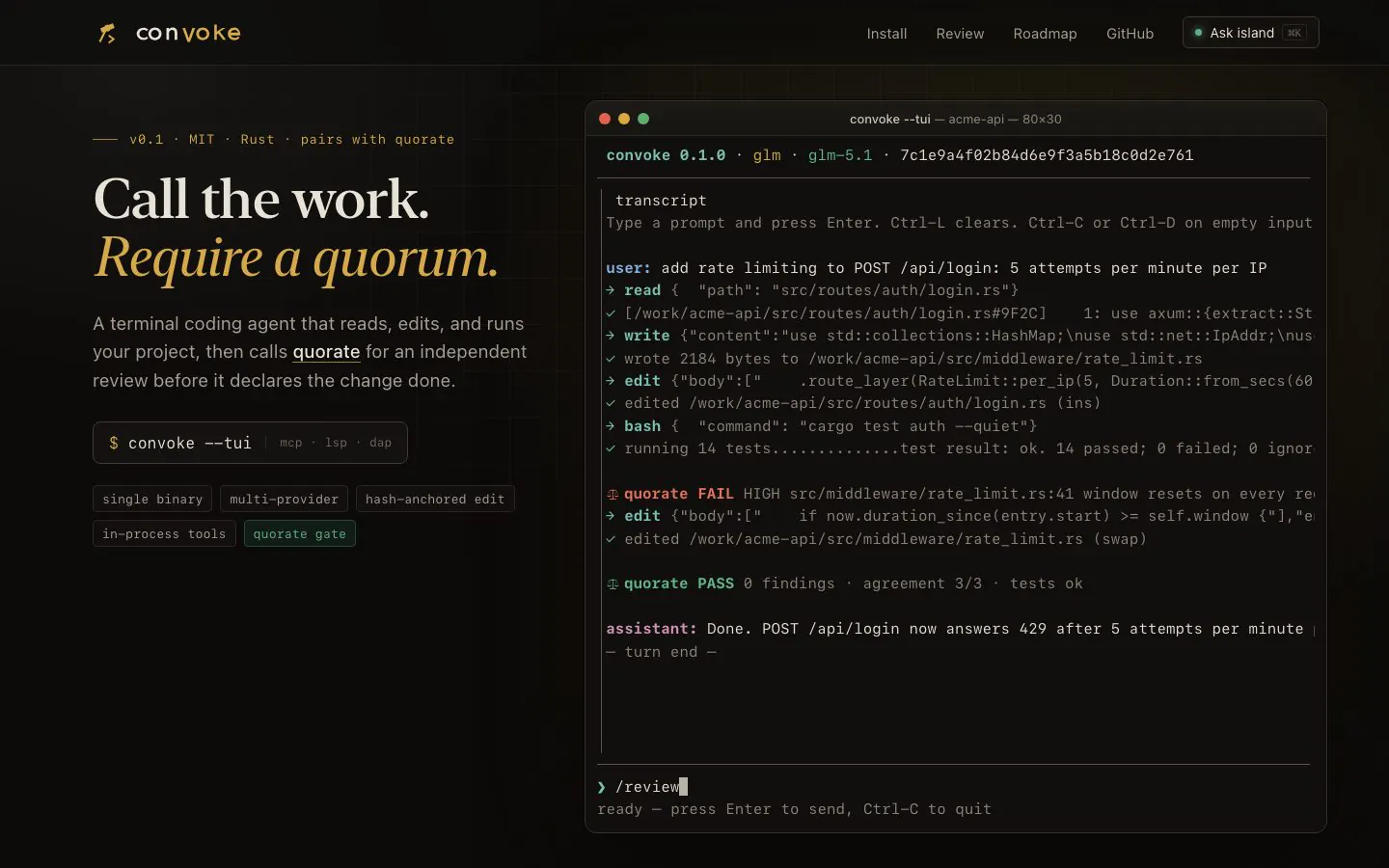
Task: Open the Install nav link
Action: (x=886, y=33)
